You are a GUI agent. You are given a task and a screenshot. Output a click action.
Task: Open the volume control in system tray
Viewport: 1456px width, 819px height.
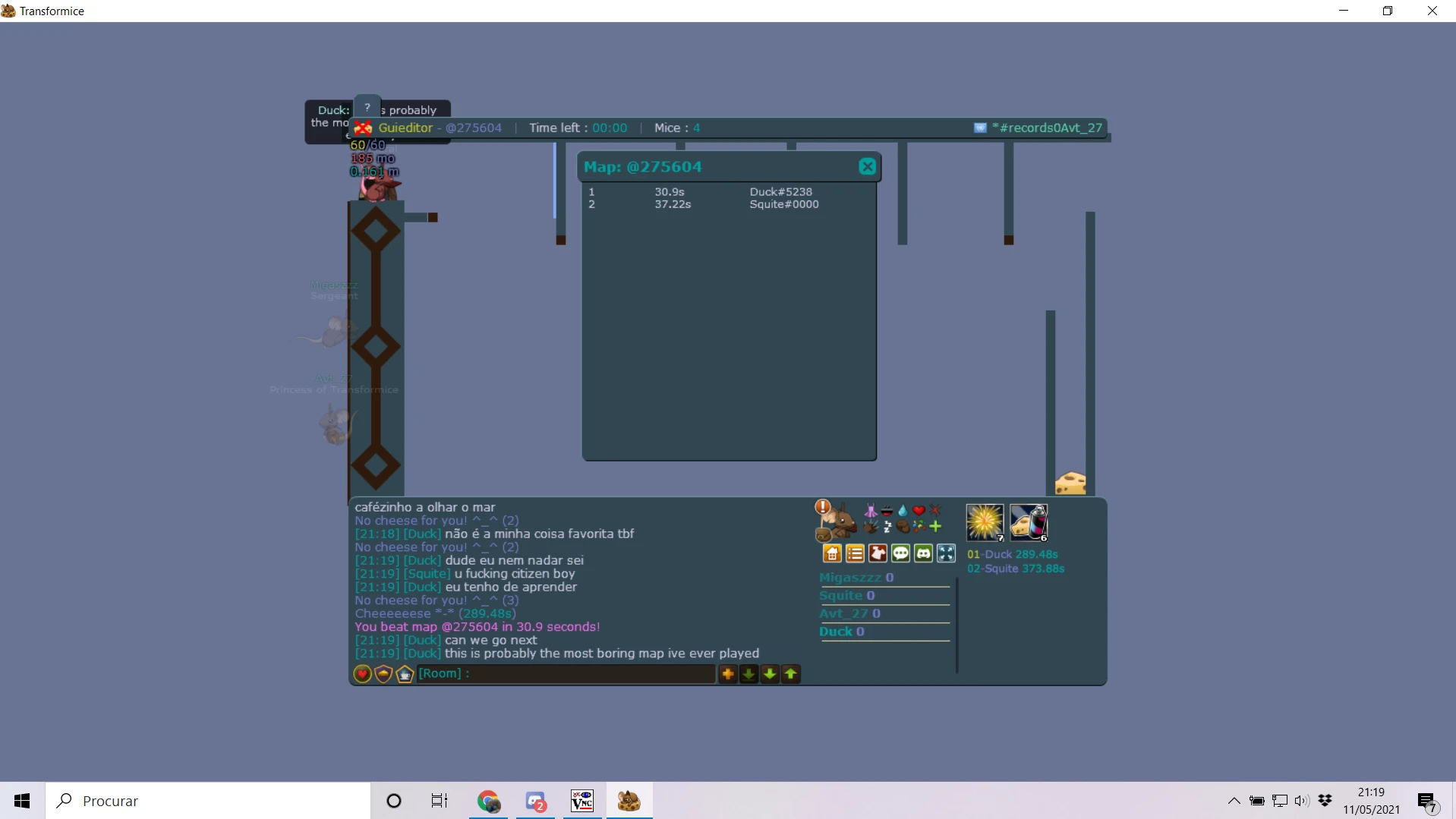(x=1302, y=801)
